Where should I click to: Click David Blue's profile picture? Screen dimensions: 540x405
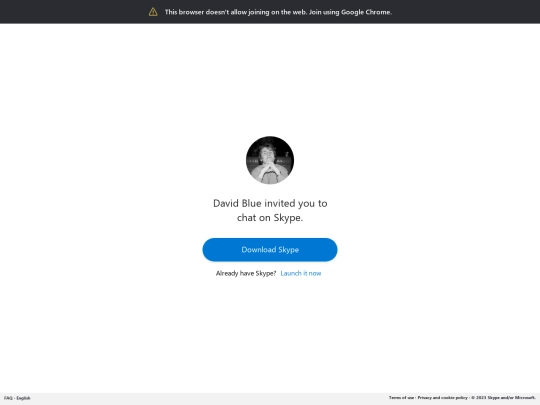pos(270,160)
